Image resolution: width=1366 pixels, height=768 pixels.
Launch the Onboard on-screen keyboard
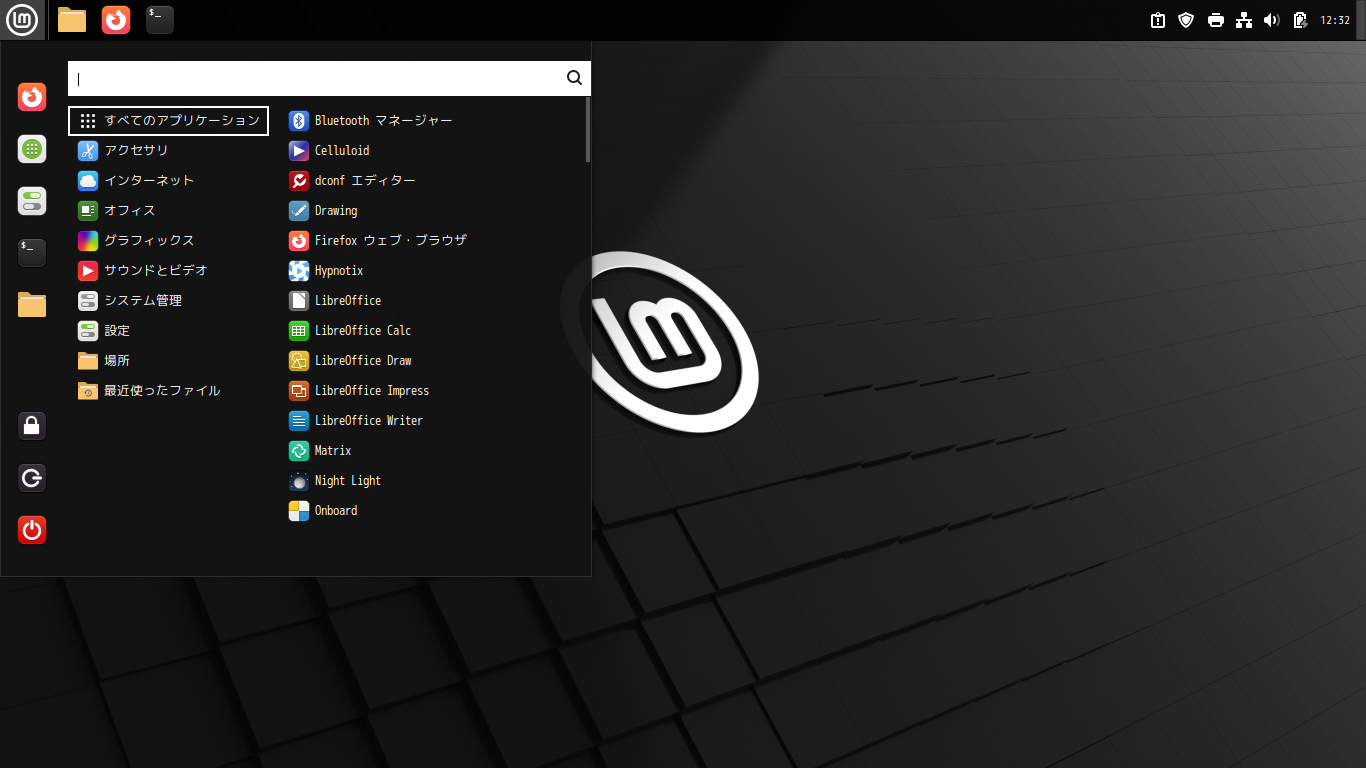tap(432, 510)
